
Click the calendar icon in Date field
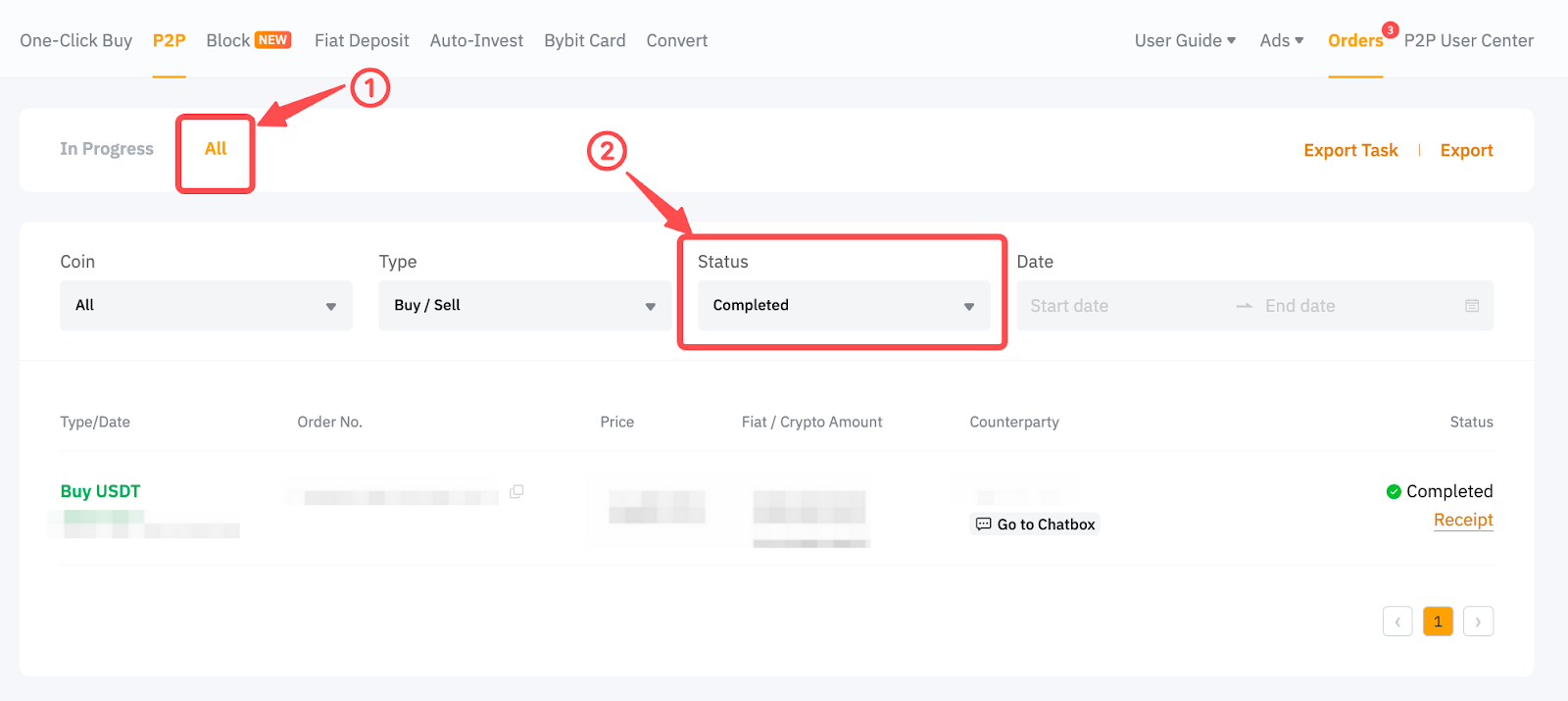tap(1471, 306)
